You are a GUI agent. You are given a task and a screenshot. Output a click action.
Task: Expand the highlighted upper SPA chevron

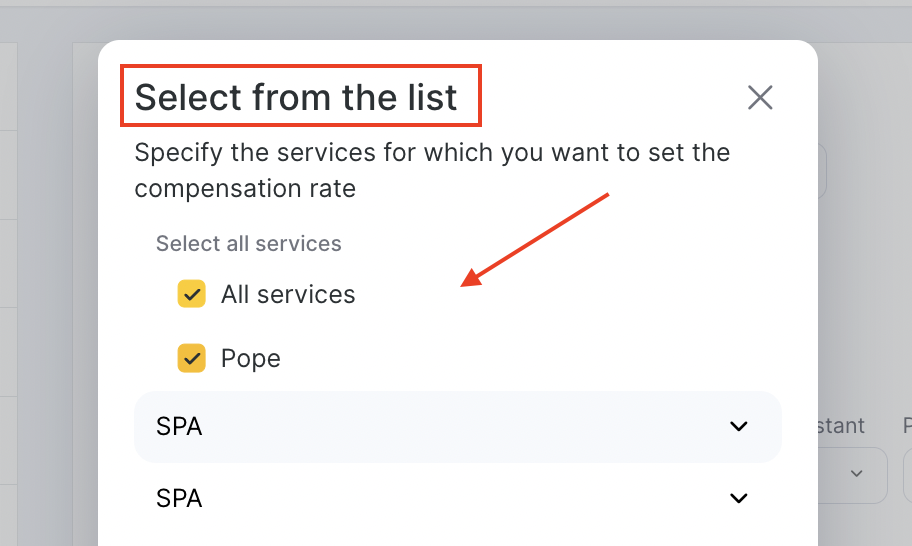pos(739,427)
